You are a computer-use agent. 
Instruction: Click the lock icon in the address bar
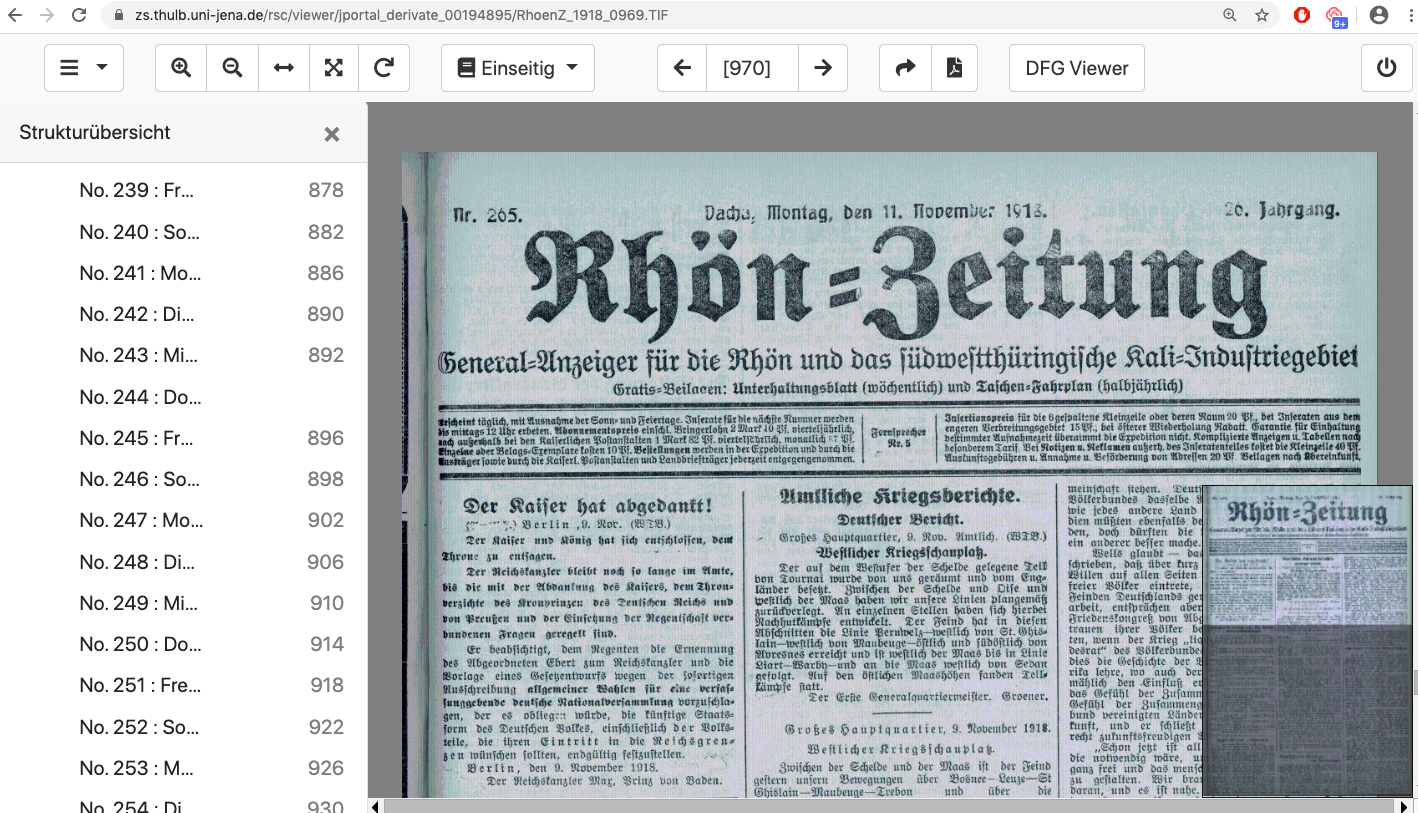click(120, 15)
